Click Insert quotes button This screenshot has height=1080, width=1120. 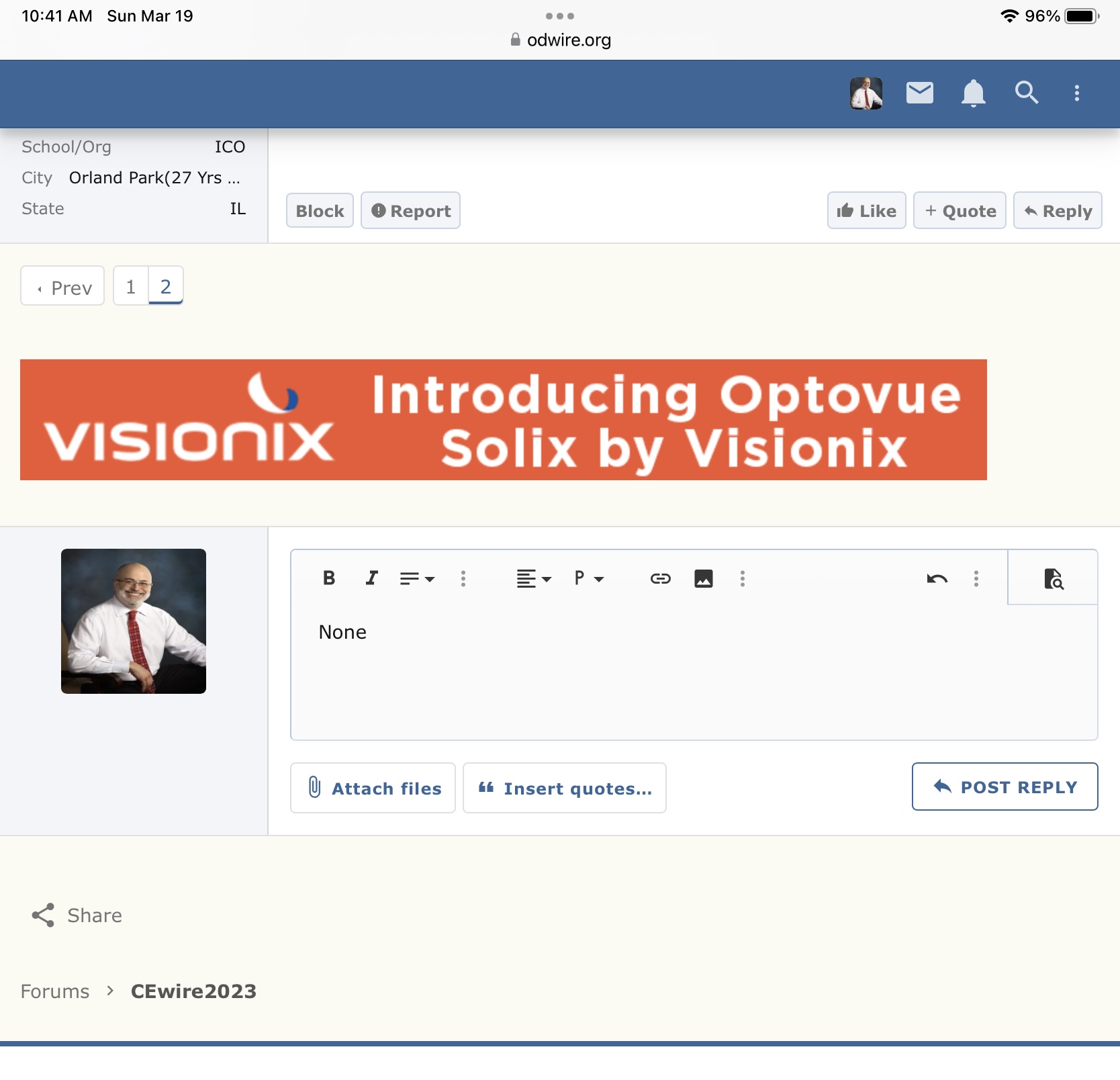[565, 788]
